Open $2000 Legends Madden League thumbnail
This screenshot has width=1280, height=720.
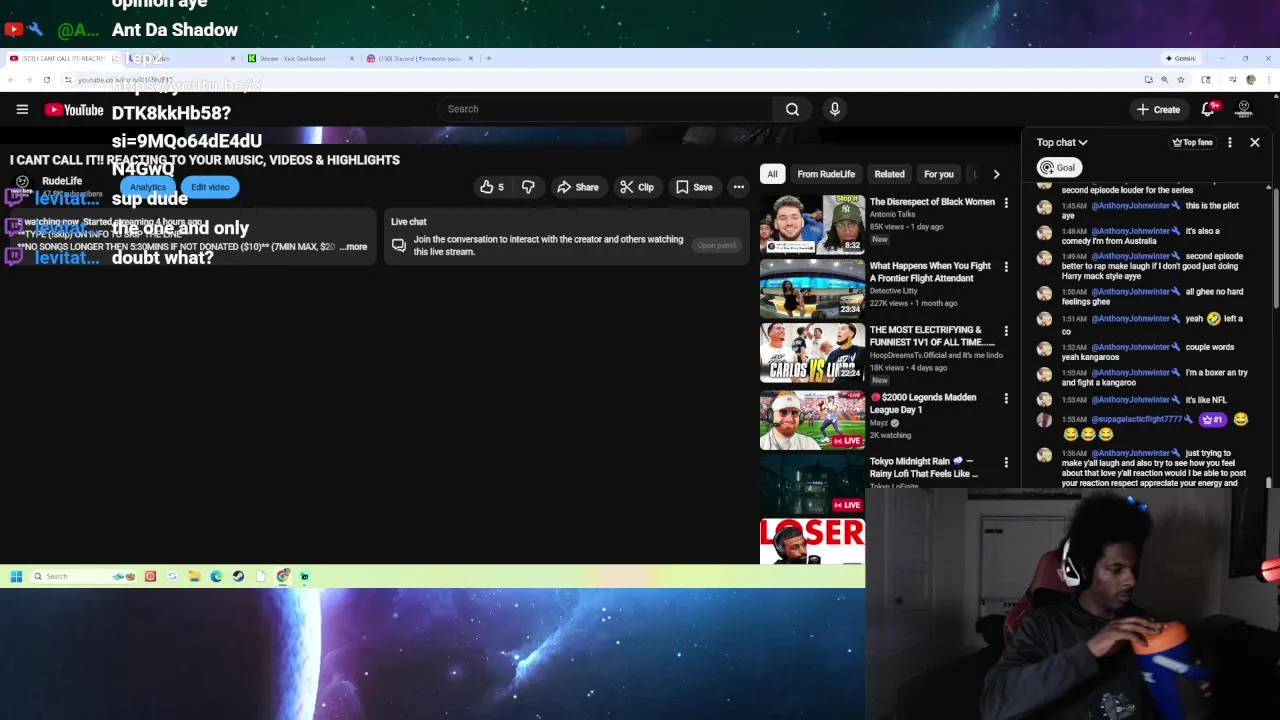coord(812,419)
